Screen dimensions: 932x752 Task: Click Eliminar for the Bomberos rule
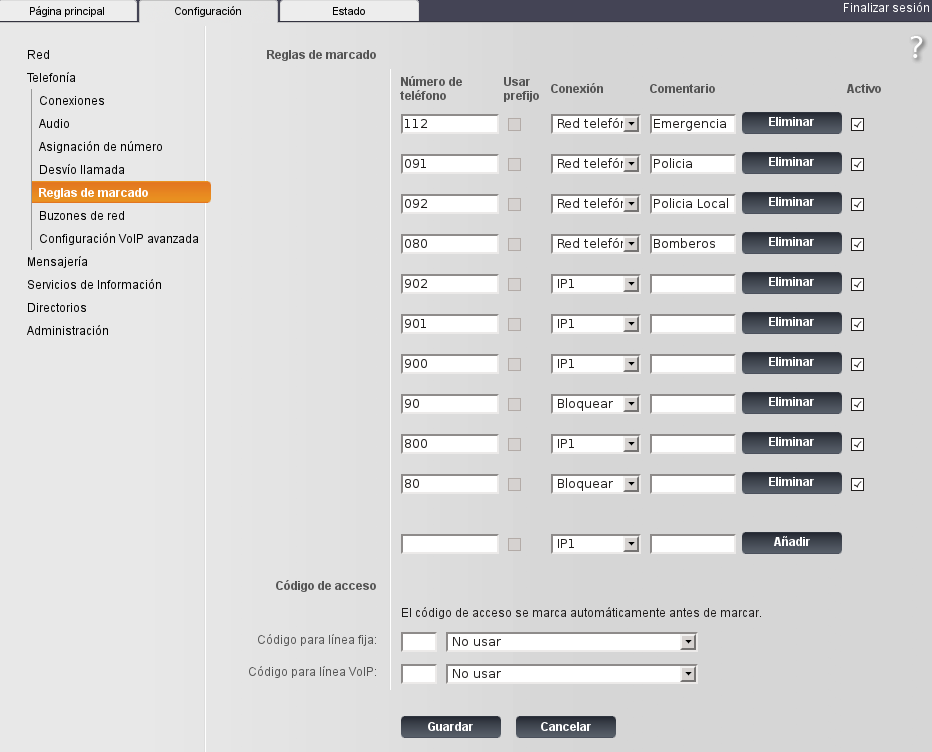tap(791, 242)
